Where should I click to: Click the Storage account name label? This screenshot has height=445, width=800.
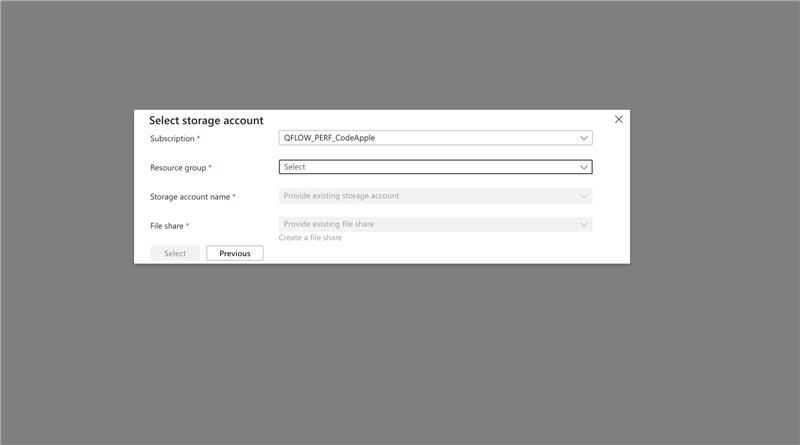click(x=190, y=197)
